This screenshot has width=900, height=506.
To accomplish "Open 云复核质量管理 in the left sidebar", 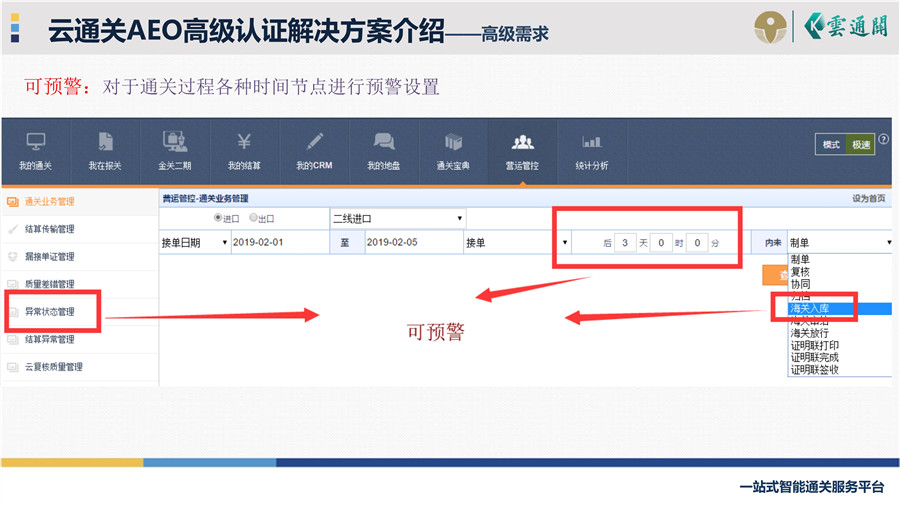I will point(53,367).
